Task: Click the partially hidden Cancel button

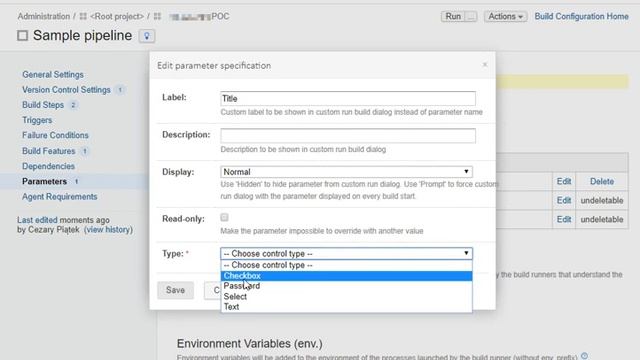Action: (x=213, y=290)
